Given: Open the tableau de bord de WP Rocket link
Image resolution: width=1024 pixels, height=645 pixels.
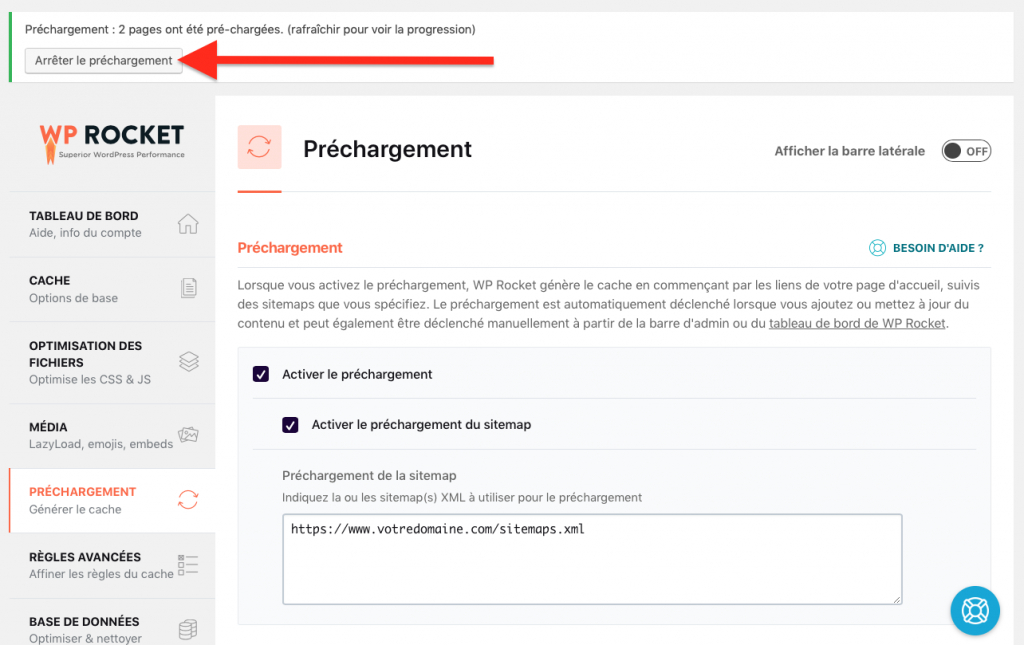Looking at the screenshot, I should coord(858,323).
